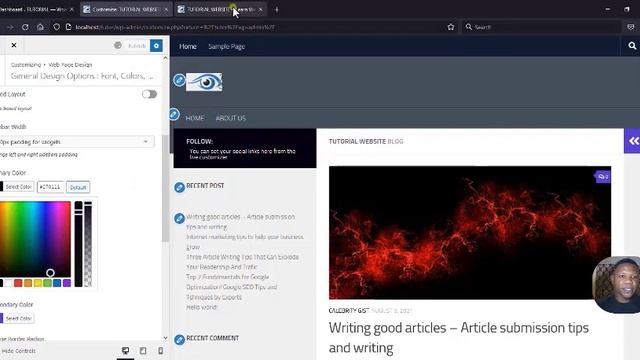
Task: Click the eye logo image
Action: pos(204,82)
